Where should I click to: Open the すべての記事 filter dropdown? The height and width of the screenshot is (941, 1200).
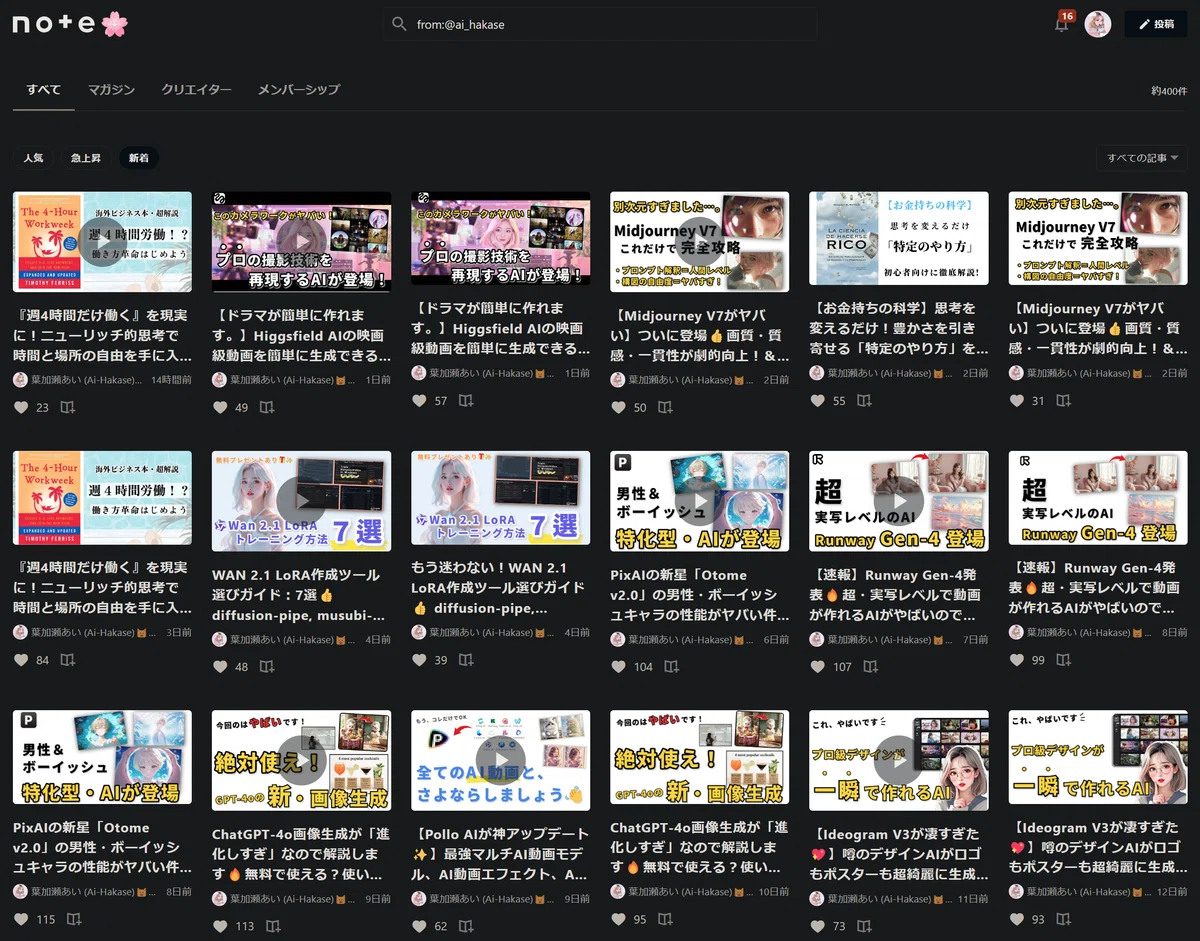(x=1142, y=158)
